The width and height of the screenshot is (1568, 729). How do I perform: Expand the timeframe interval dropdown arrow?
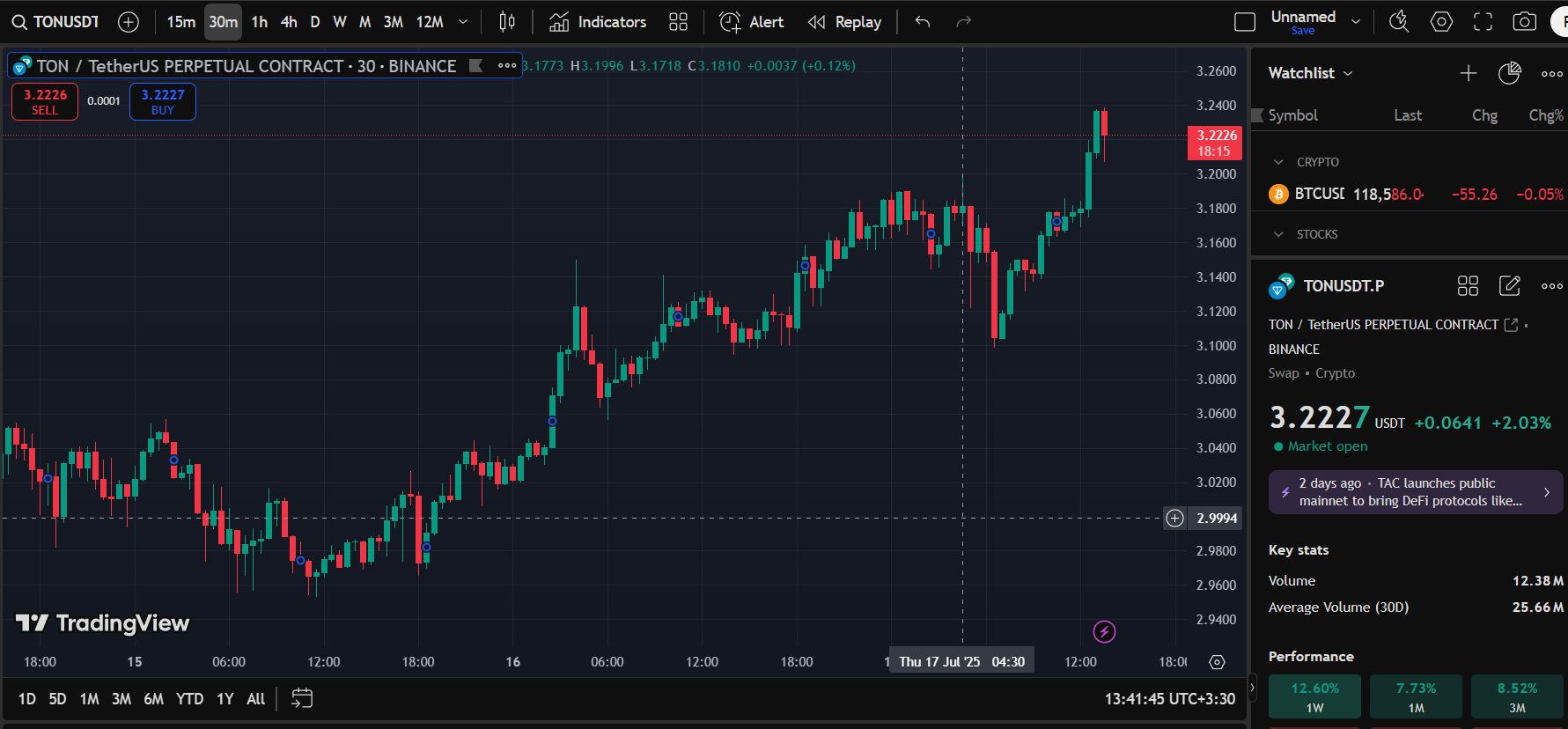[463, 22]
